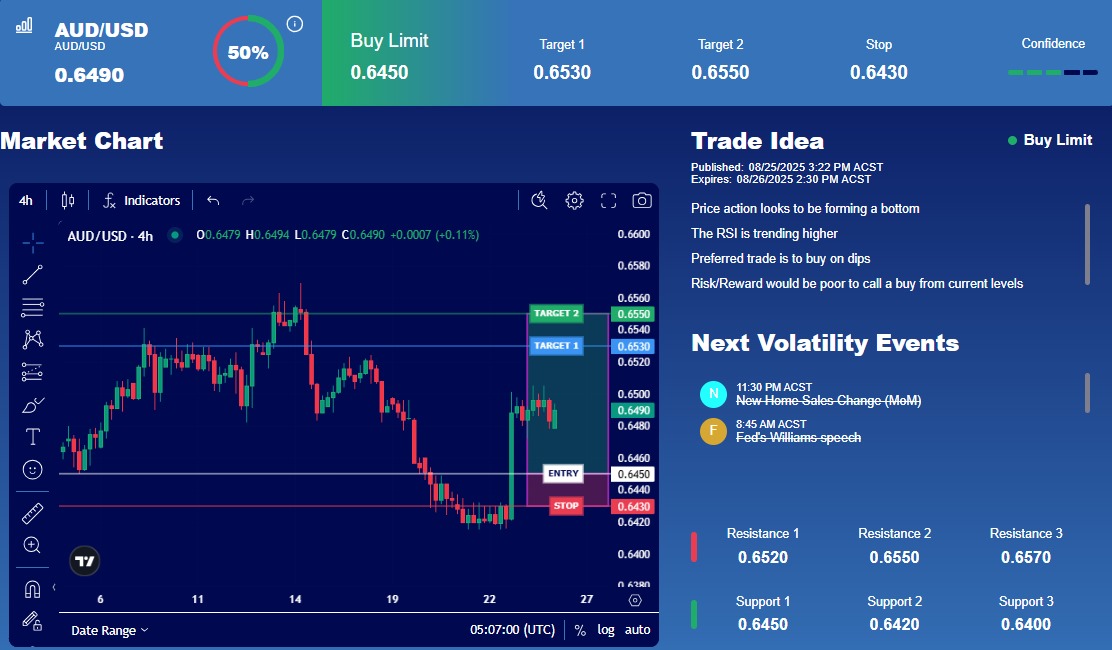Toggle the magnet mode
This screenshot has height=650, width=1112.
pyautogui.click(x=33, y=589)
